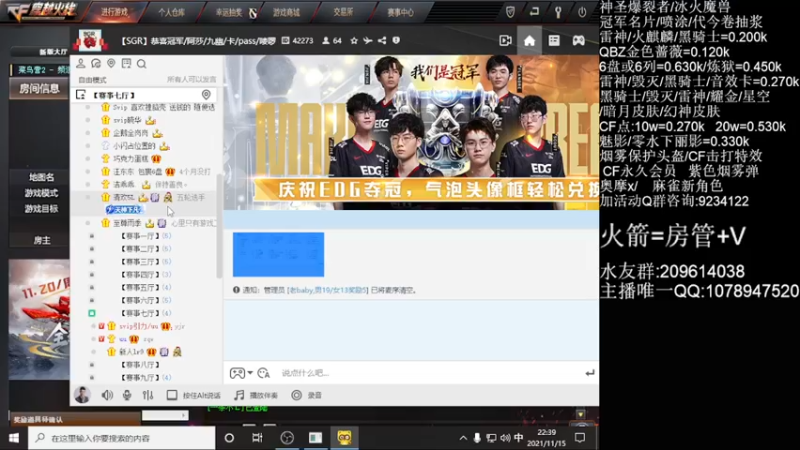
Task: Enter sub-channel 【赛事五厅】
Action: point(140,287)
